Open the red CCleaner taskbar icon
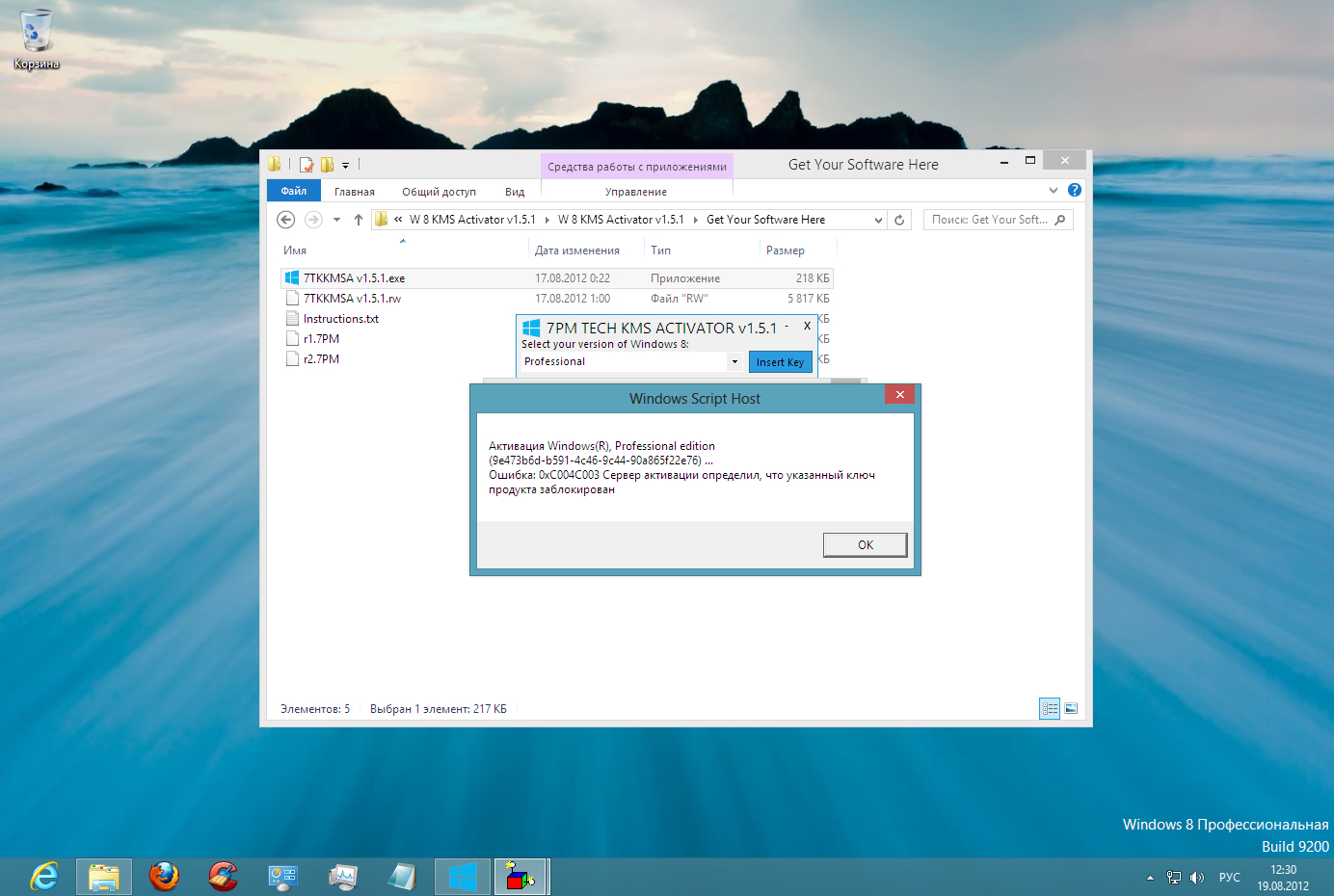The image size is (1334, 896). (224, 877)
